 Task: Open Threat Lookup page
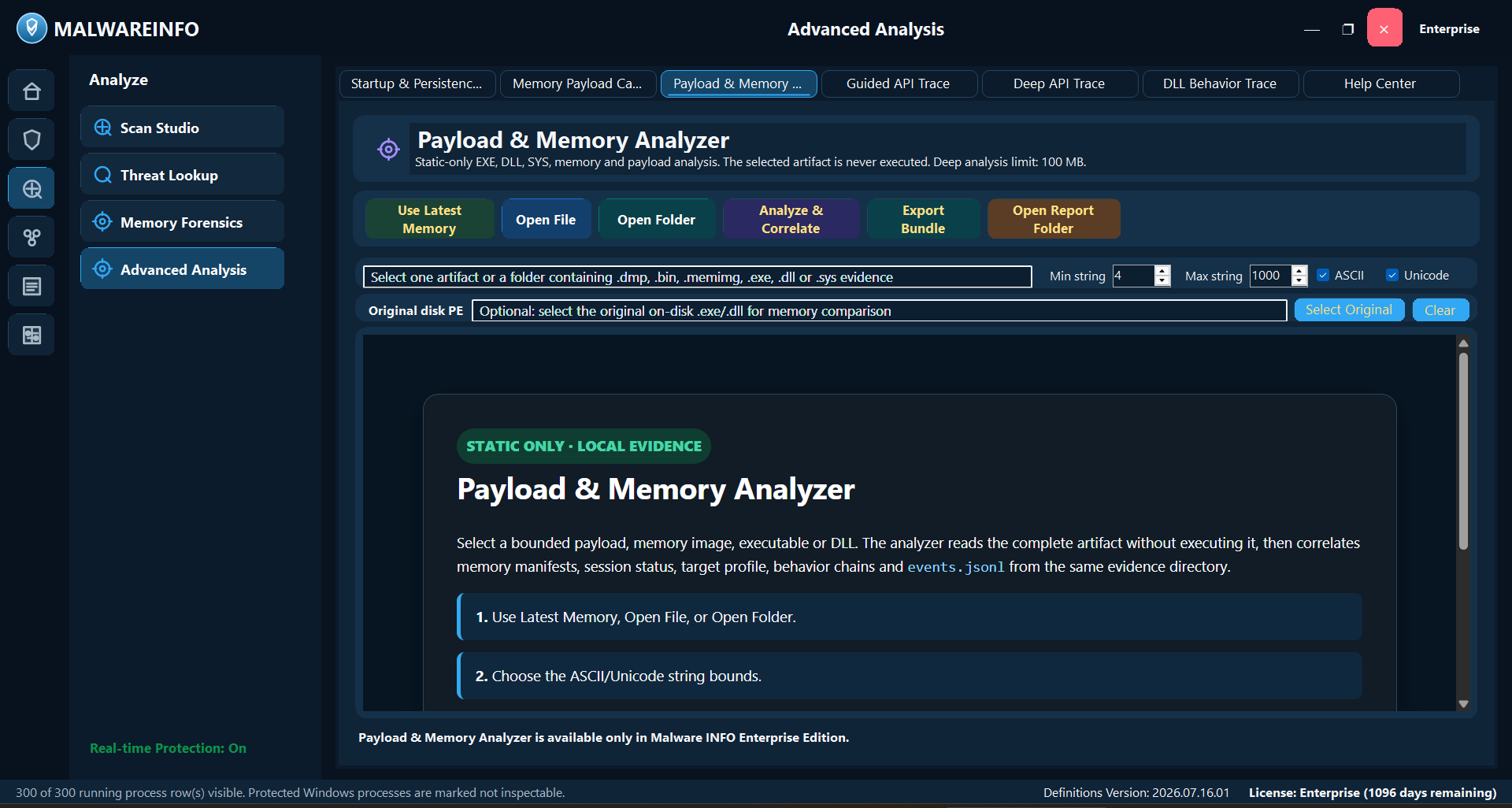(182, 175)
